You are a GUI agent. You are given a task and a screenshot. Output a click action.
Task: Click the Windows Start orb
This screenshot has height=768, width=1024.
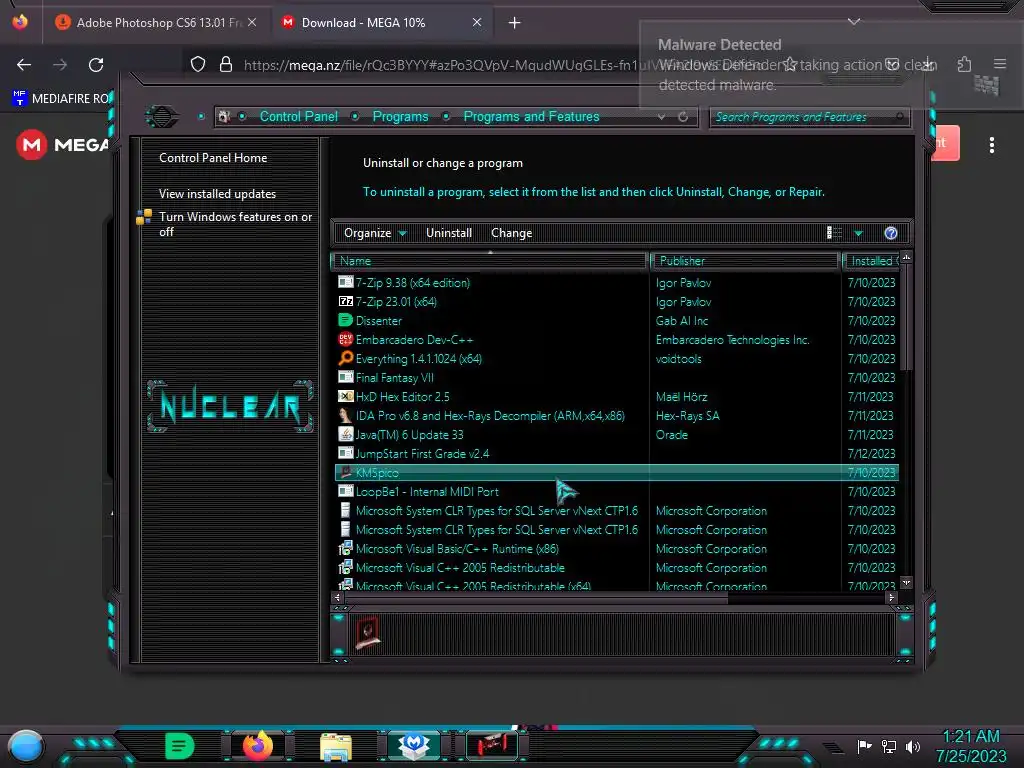pos(26,746)
